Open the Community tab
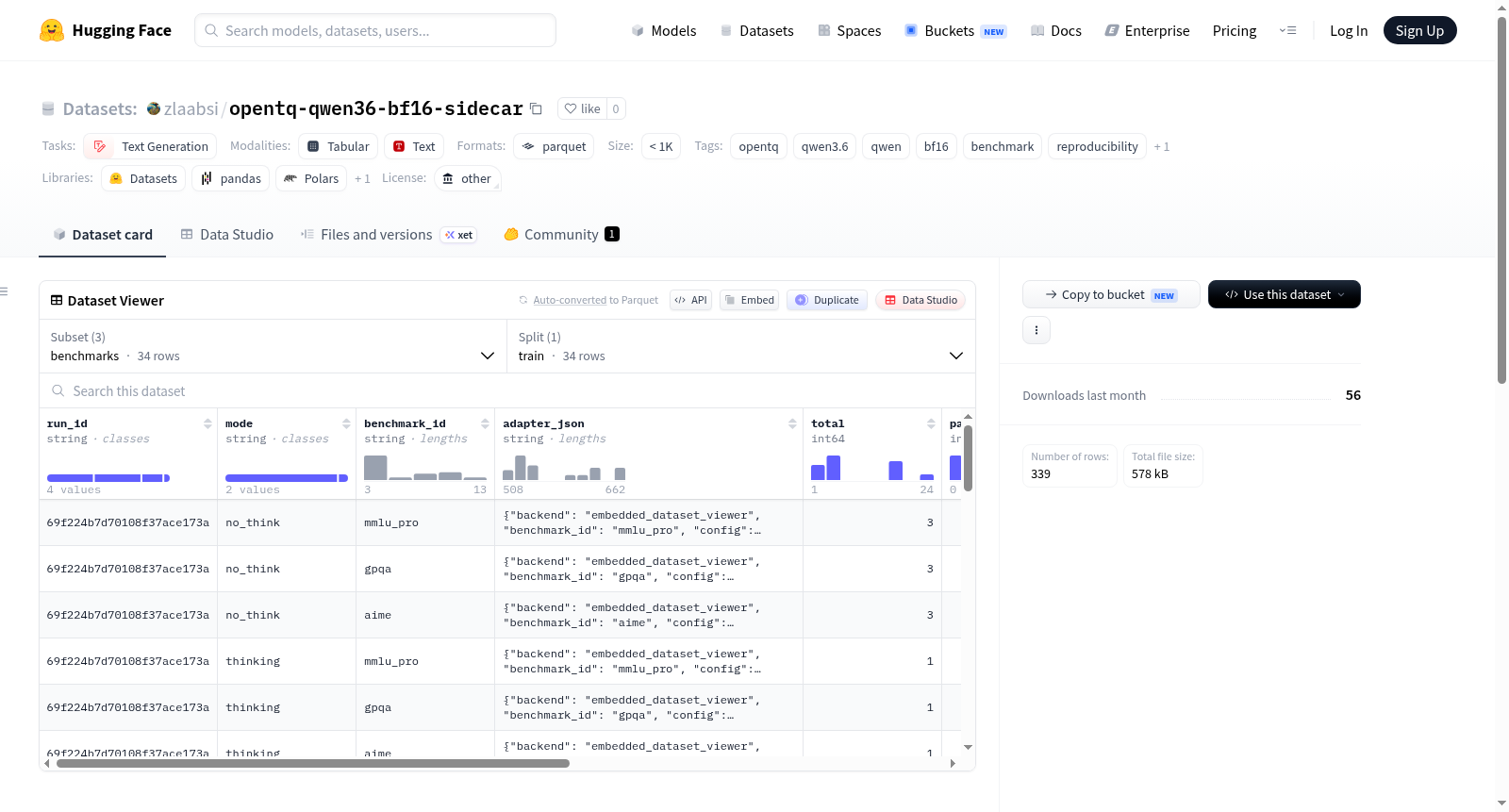Screen dimensions: 1509x812 click(x=561, y=235)
